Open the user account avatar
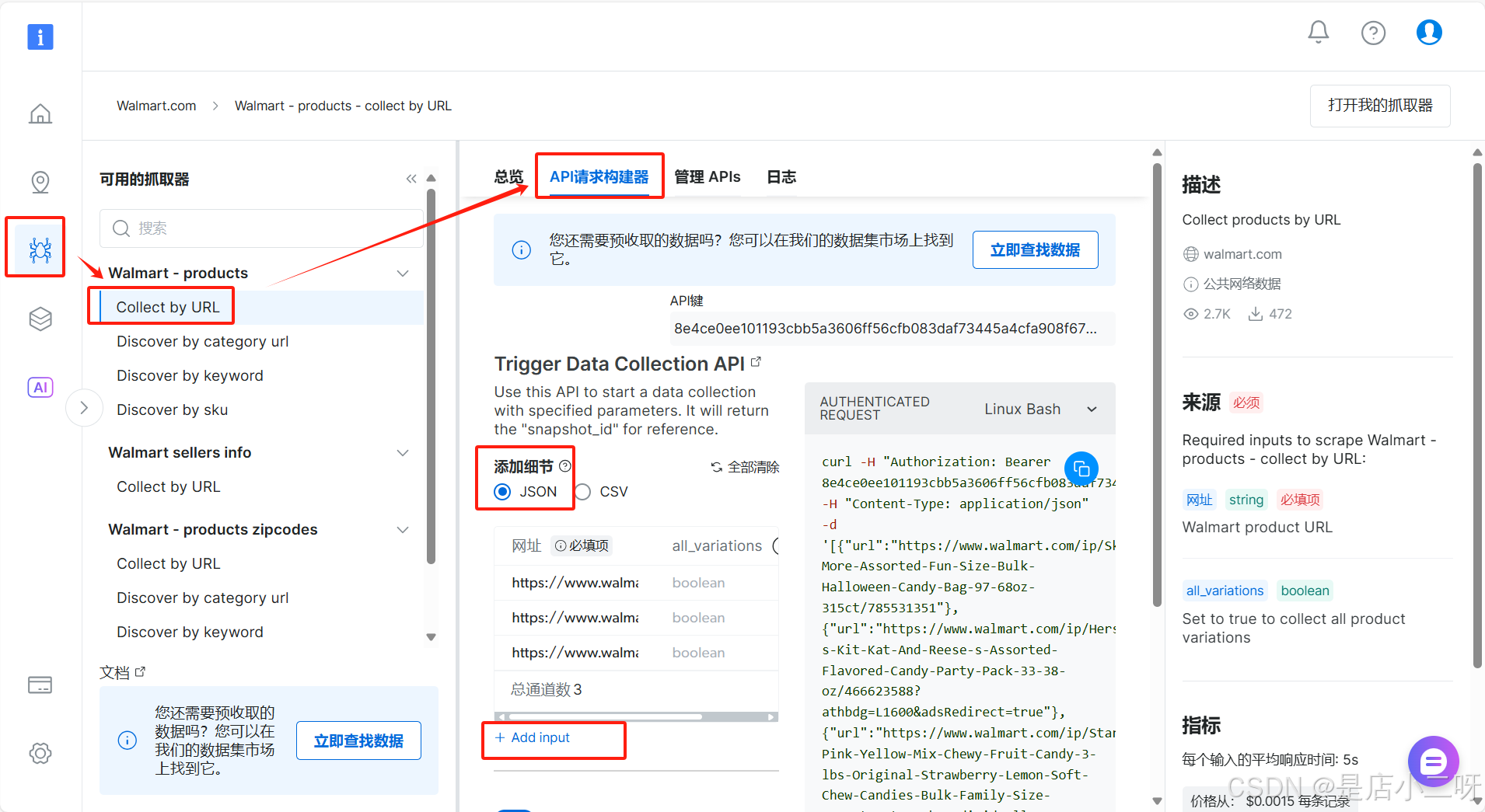This screenshot has width=1485, height=812. (x=1428, y=33)
